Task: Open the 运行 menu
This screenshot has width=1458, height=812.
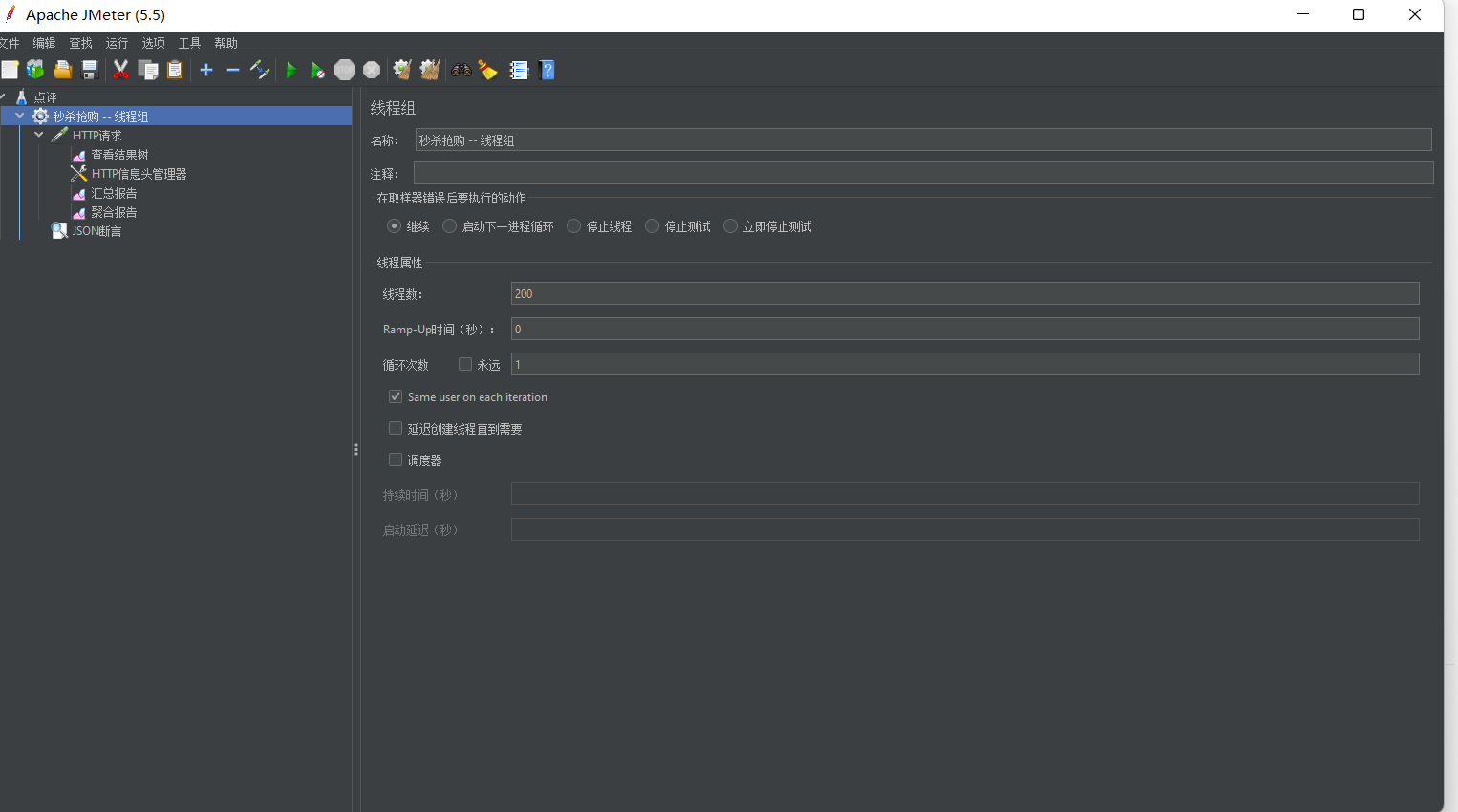Action: click(117, 43)
